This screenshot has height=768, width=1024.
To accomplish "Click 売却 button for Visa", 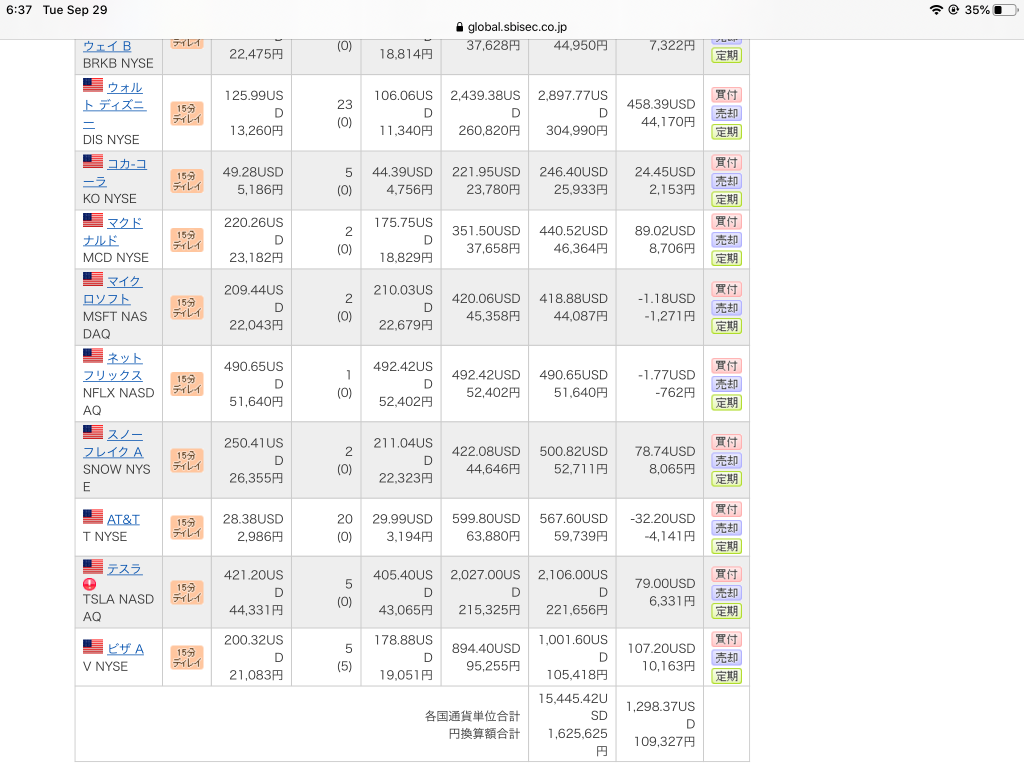I will coord(726,658).
